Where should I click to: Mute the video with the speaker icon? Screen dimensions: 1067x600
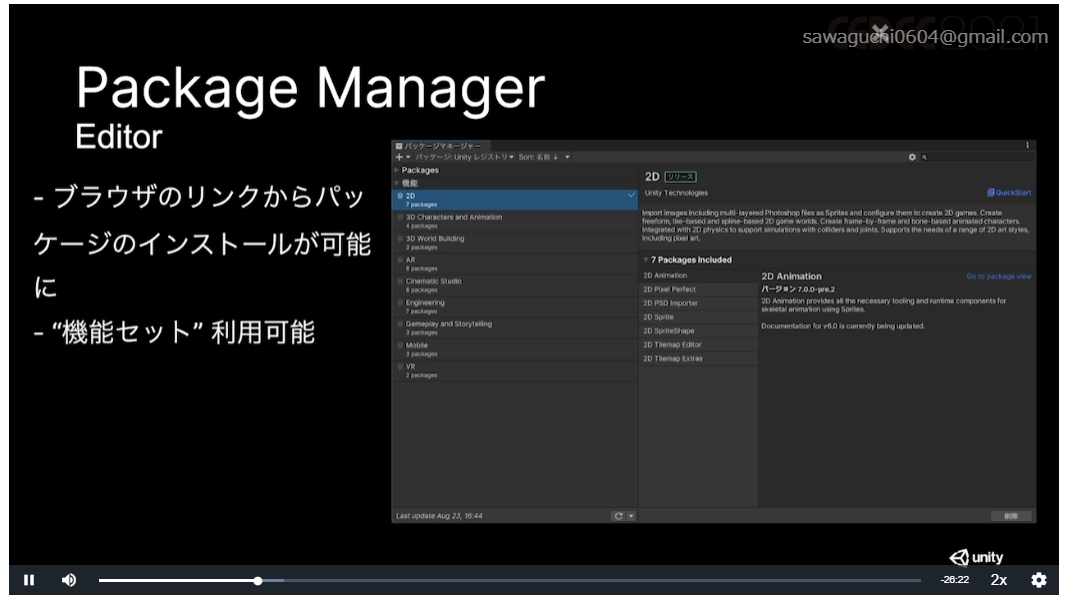(x=69, y=580)
